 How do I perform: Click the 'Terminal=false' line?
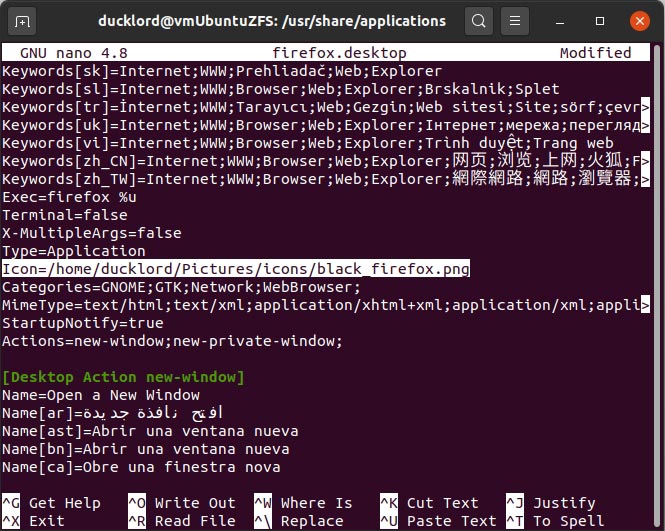(x=65, y=215)
